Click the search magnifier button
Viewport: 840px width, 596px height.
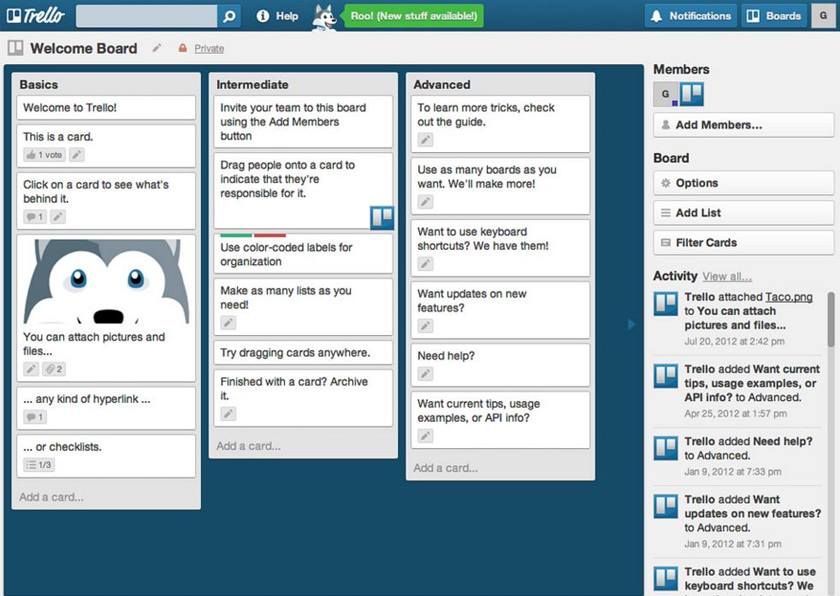229,16
